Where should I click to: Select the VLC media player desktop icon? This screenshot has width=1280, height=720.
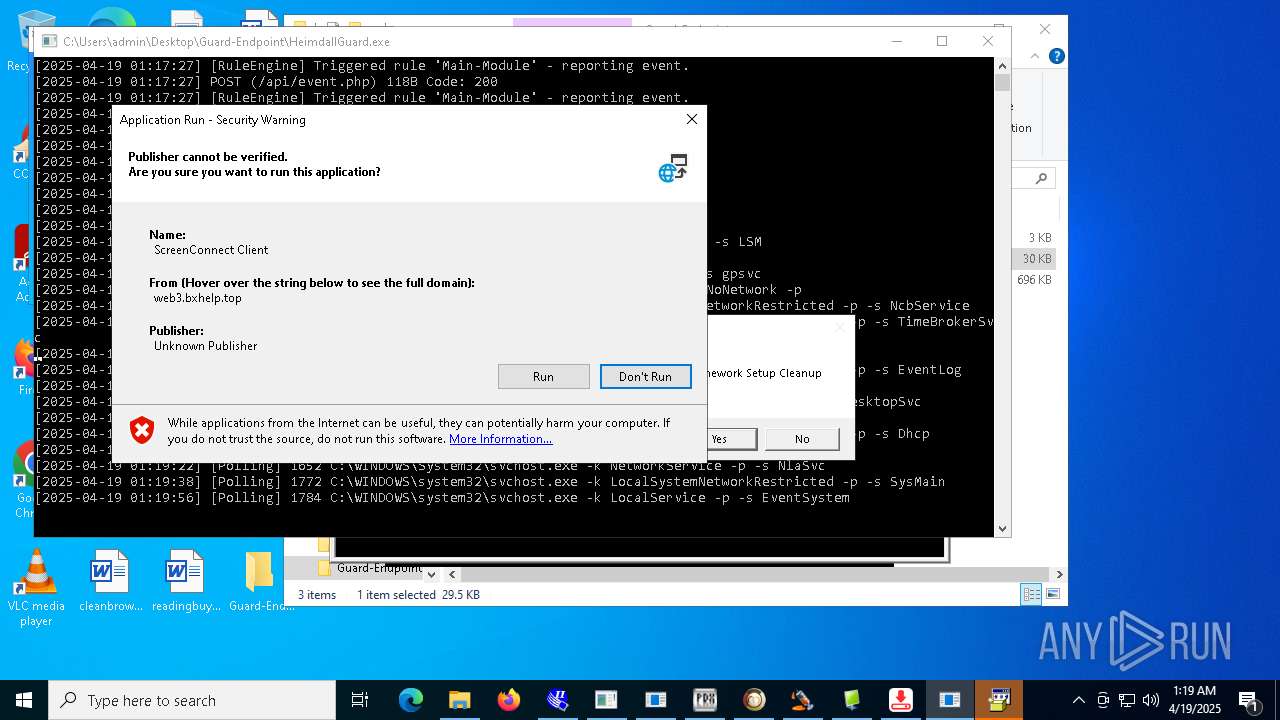point(36,588)
